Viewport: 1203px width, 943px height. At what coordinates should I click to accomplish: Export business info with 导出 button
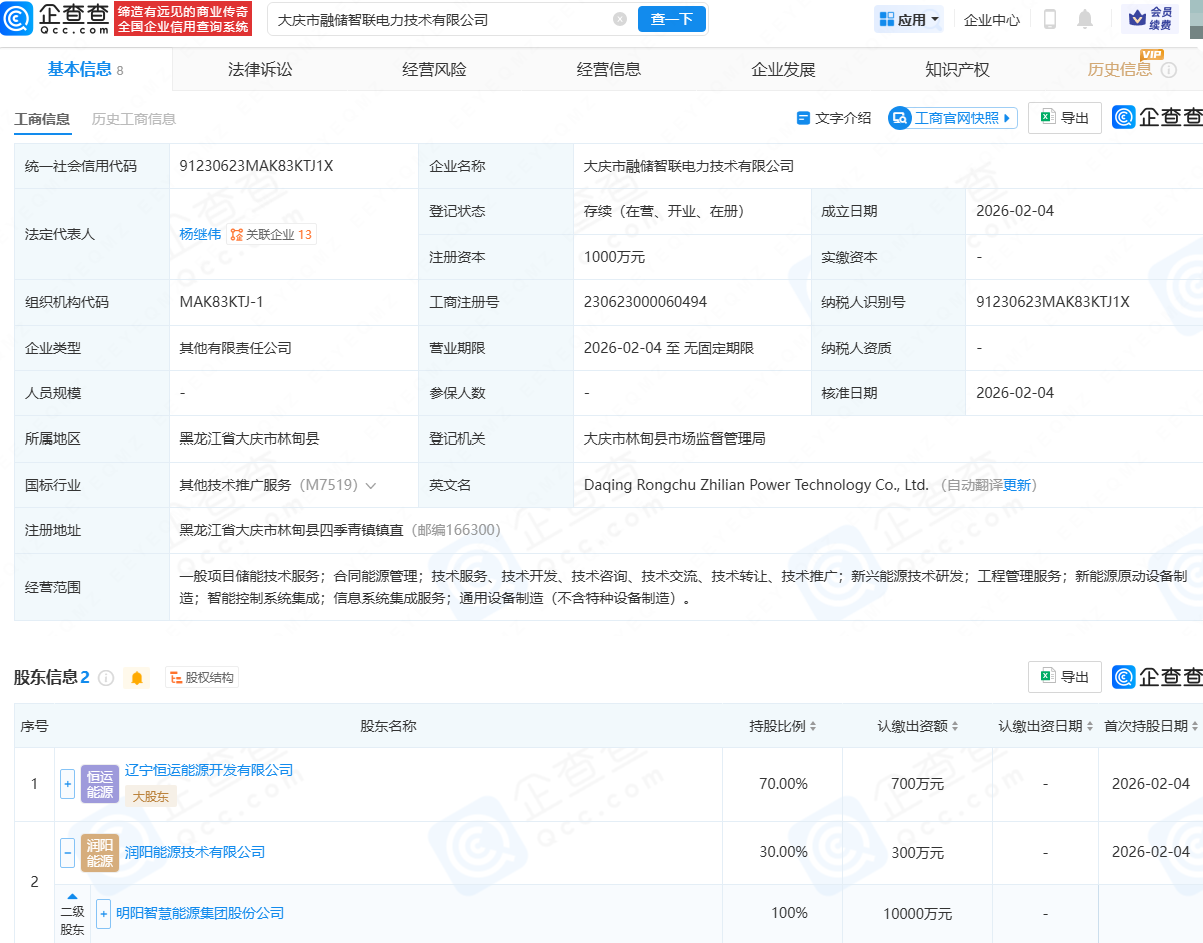tap(1065, 118)
